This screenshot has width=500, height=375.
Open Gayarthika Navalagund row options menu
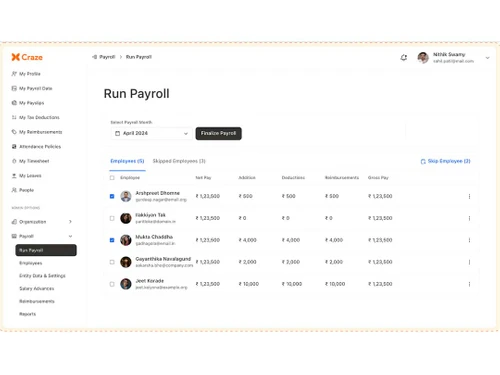469,262
